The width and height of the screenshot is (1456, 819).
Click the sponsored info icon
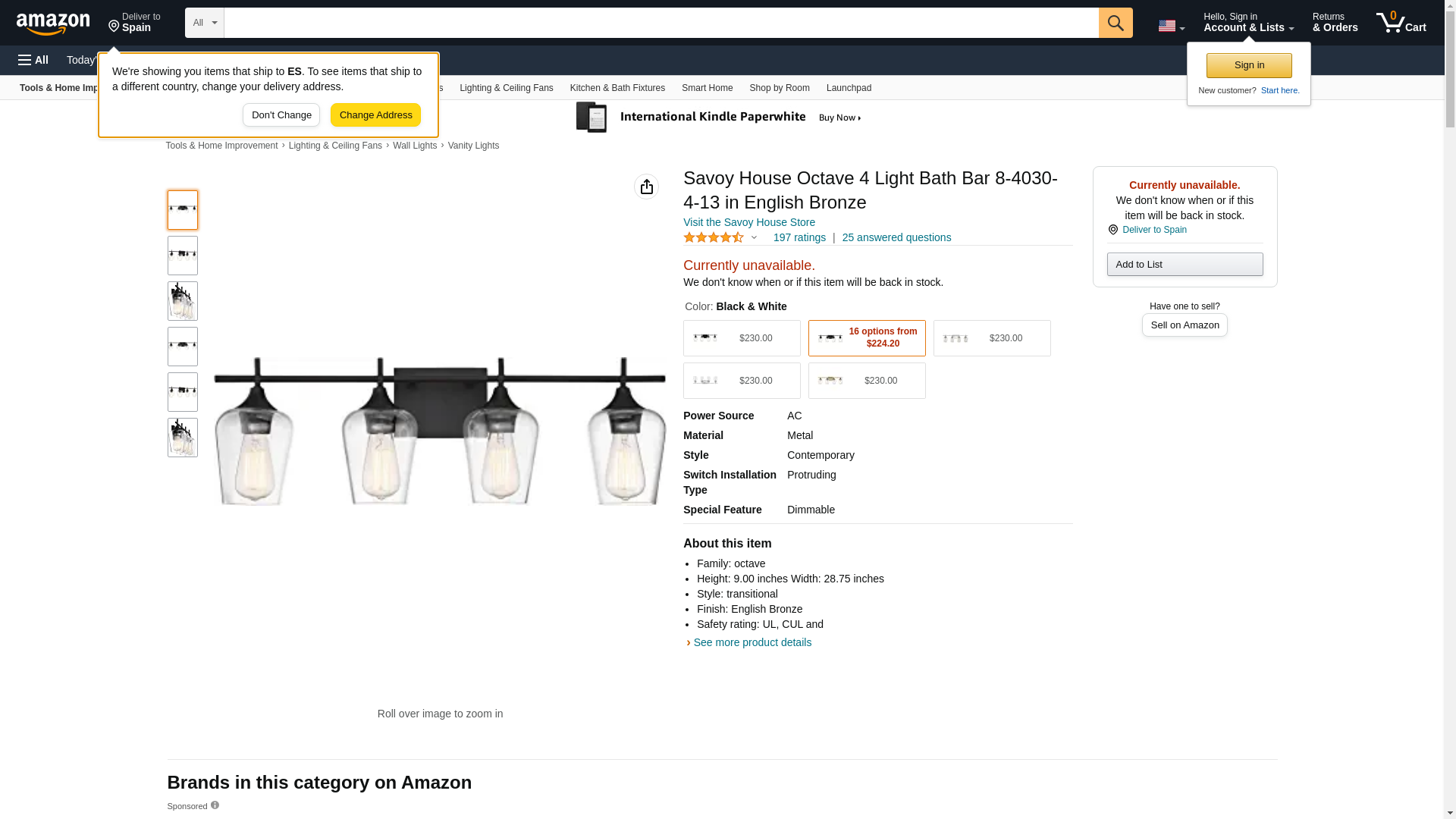[215, 805]
